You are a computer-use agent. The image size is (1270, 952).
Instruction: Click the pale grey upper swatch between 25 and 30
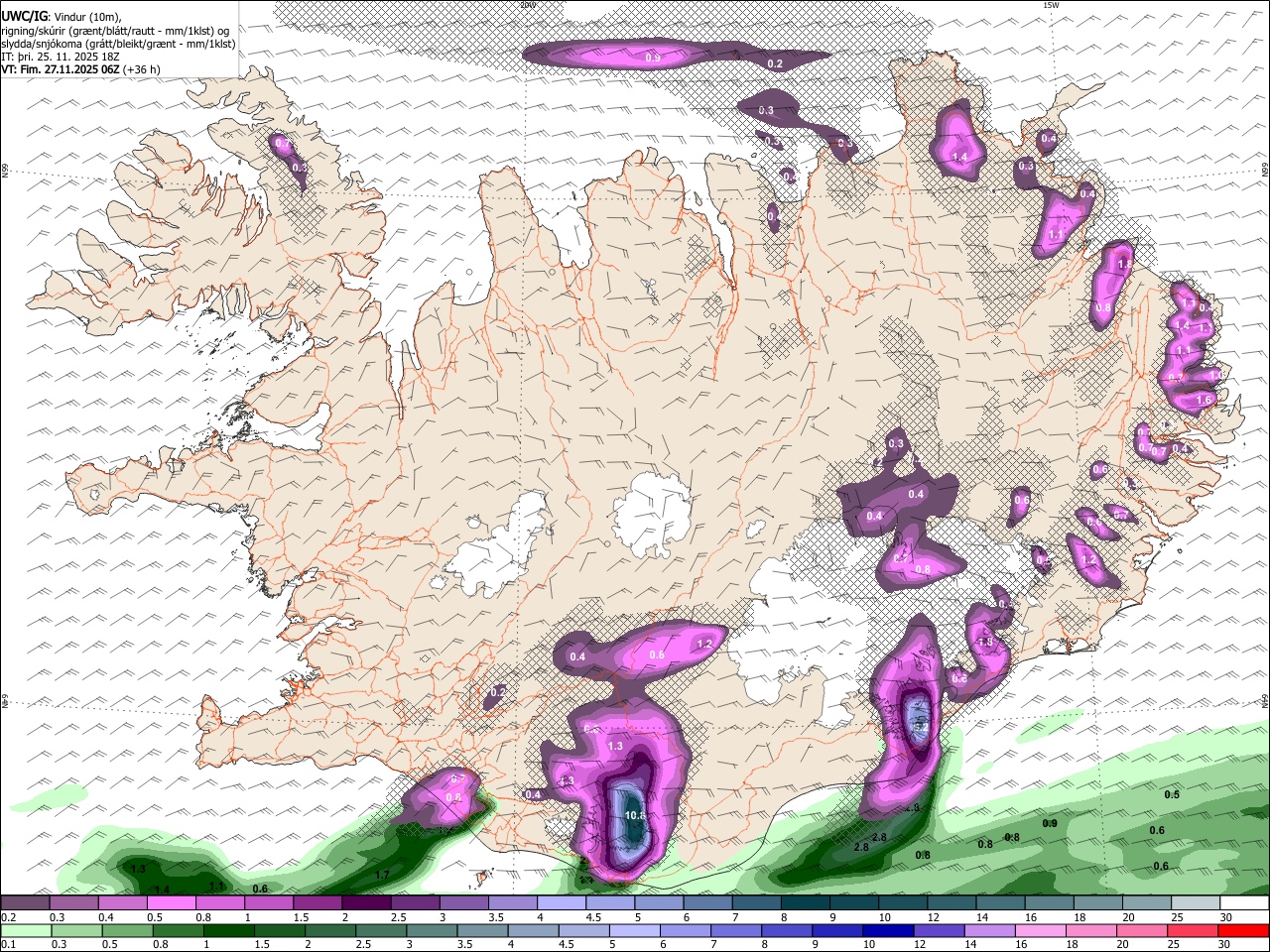point(1195,903)
